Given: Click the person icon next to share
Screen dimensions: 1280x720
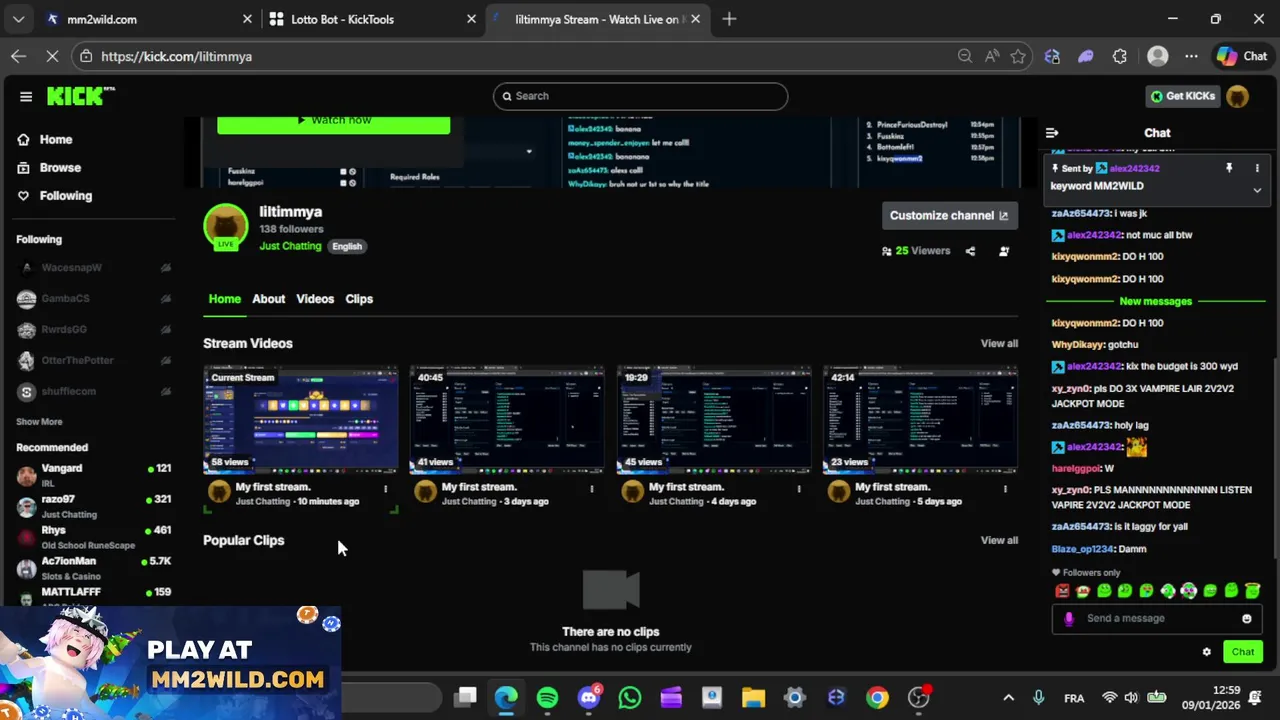Looking at the screenshot, I should 1004,251.
